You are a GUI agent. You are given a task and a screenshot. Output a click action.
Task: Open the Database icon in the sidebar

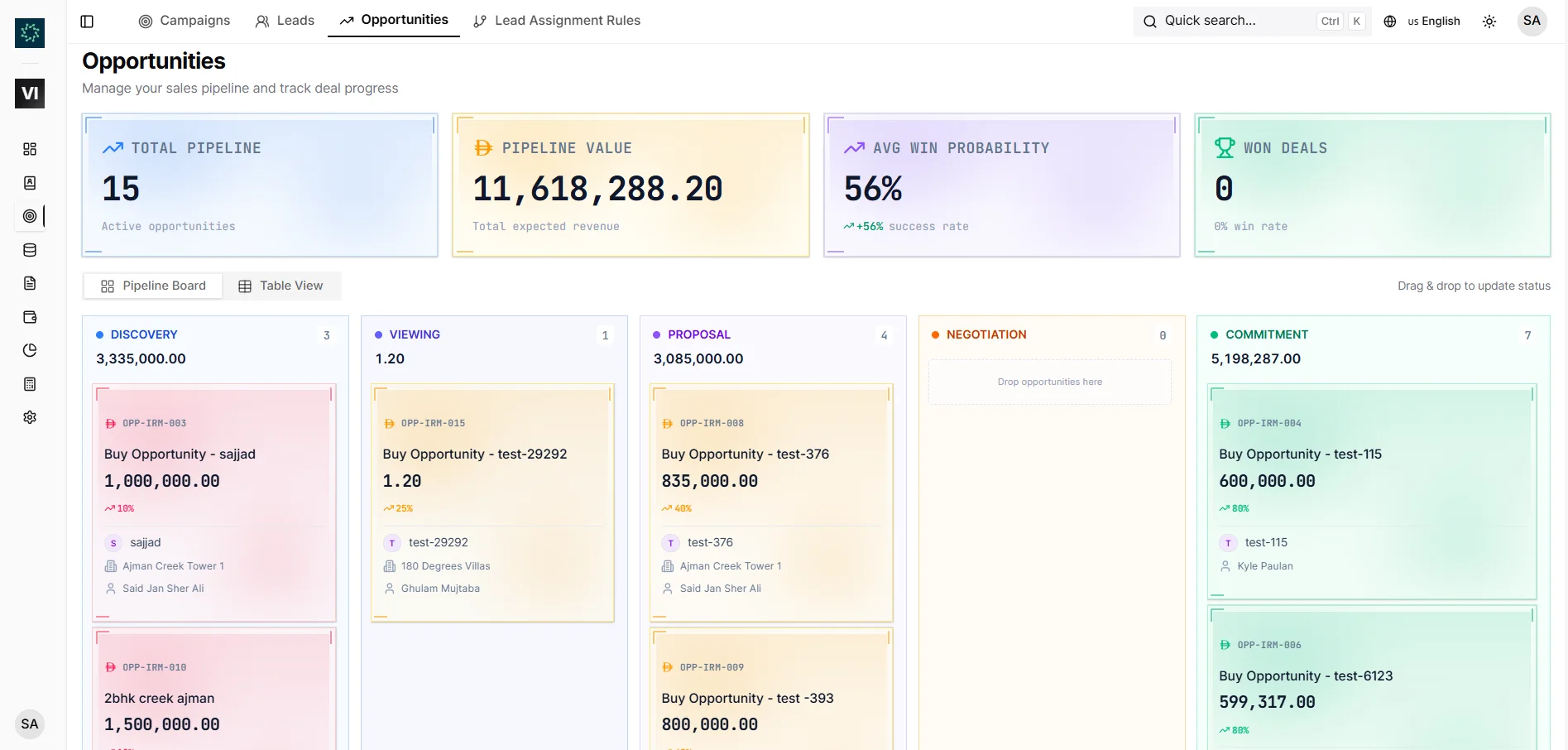click(30, 249)
